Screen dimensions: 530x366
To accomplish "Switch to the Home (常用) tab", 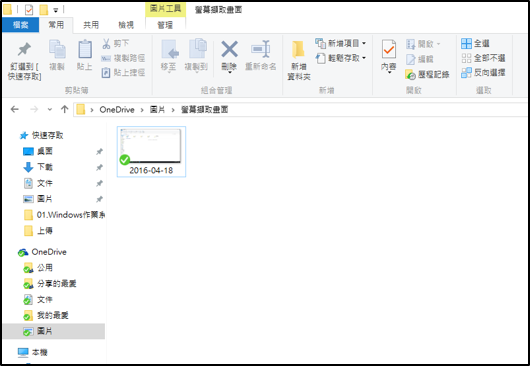I will pyautogui.click(x=56, y=25).
